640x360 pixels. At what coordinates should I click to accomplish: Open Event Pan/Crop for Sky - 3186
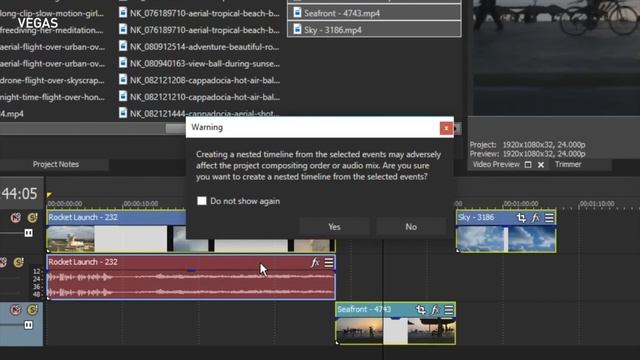(521, 218)
